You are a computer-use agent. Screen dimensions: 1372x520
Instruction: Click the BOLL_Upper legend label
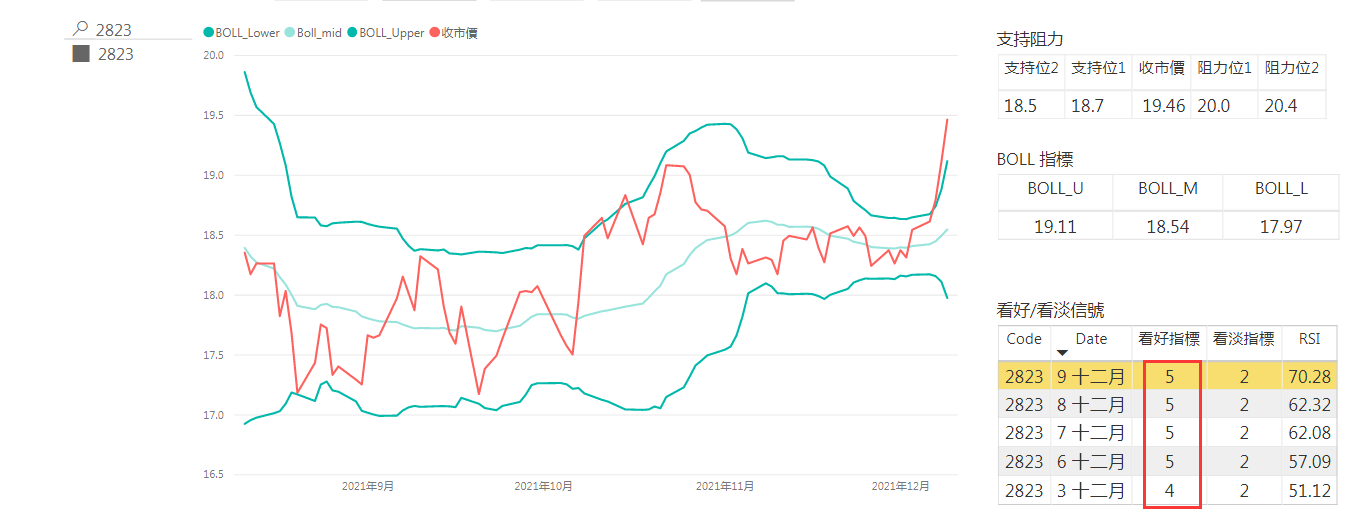pos(392,33)
